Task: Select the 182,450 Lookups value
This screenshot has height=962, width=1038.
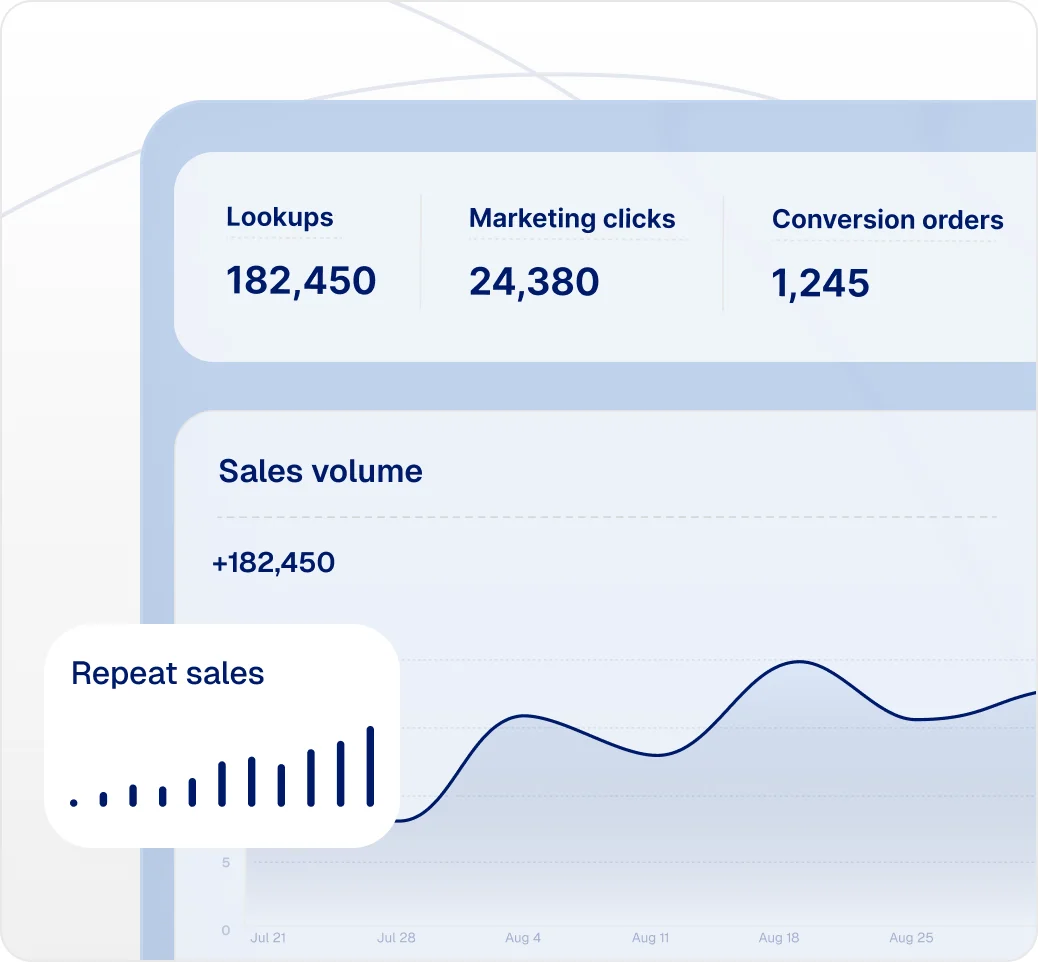Action: (301, 281)
